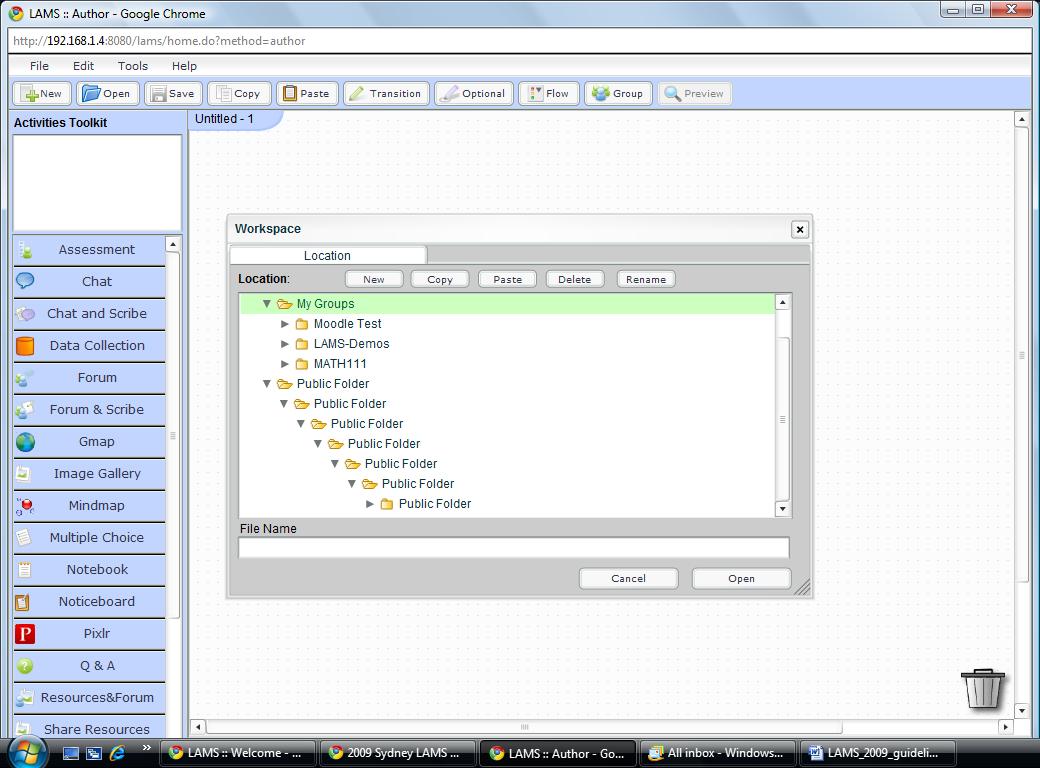Image resolution: width=1040 pixels, height=768 pixels.
Task: Collapse the My Groups folder
Action: [267, 304]
